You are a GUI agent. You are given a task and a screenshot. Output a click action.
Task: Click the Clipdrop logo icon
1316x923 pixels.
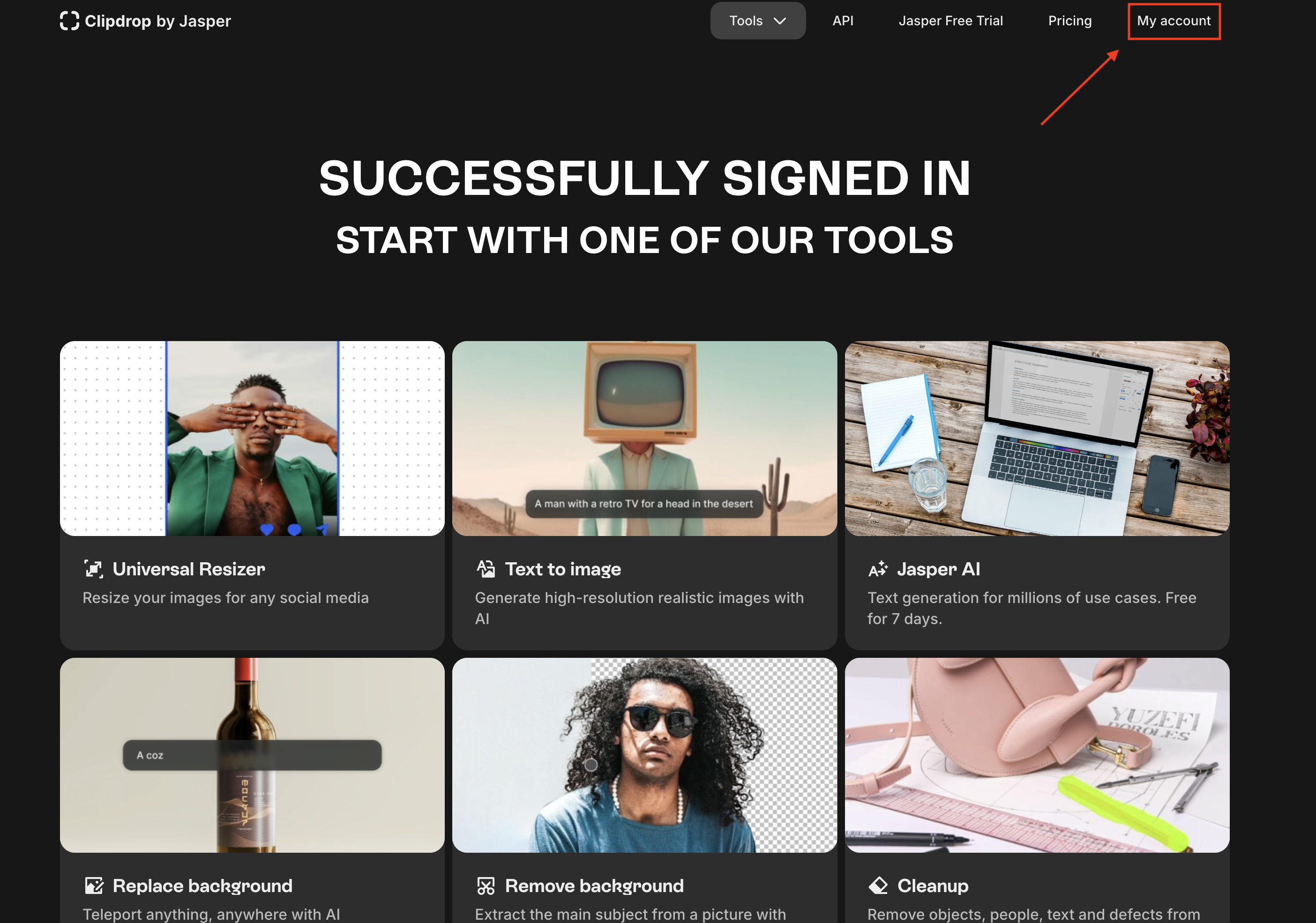pos(69,21)
